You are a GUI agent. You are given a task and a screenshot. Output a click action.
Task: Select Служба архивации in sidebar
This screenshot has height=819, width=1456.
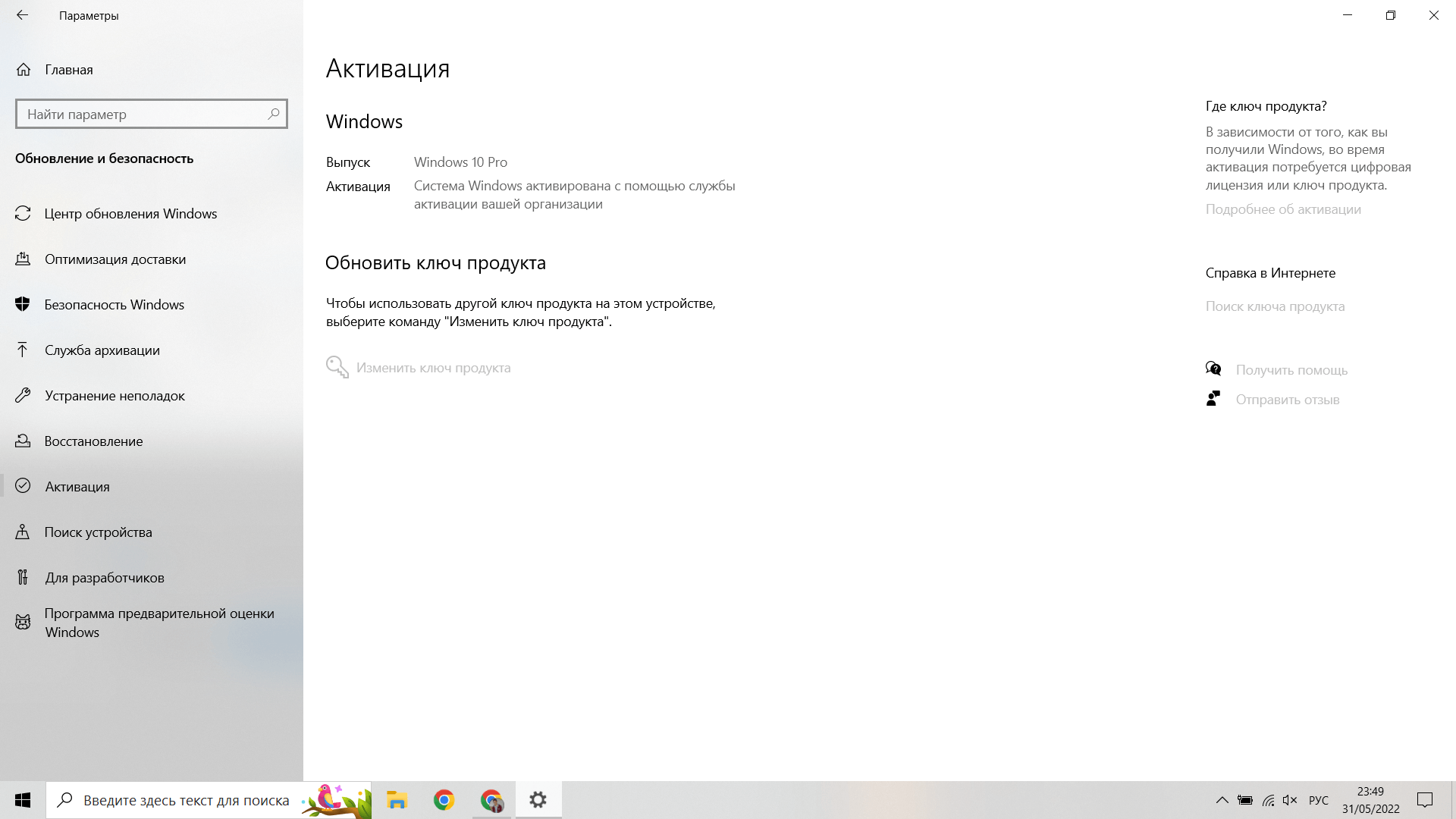(x=102, y=350)
